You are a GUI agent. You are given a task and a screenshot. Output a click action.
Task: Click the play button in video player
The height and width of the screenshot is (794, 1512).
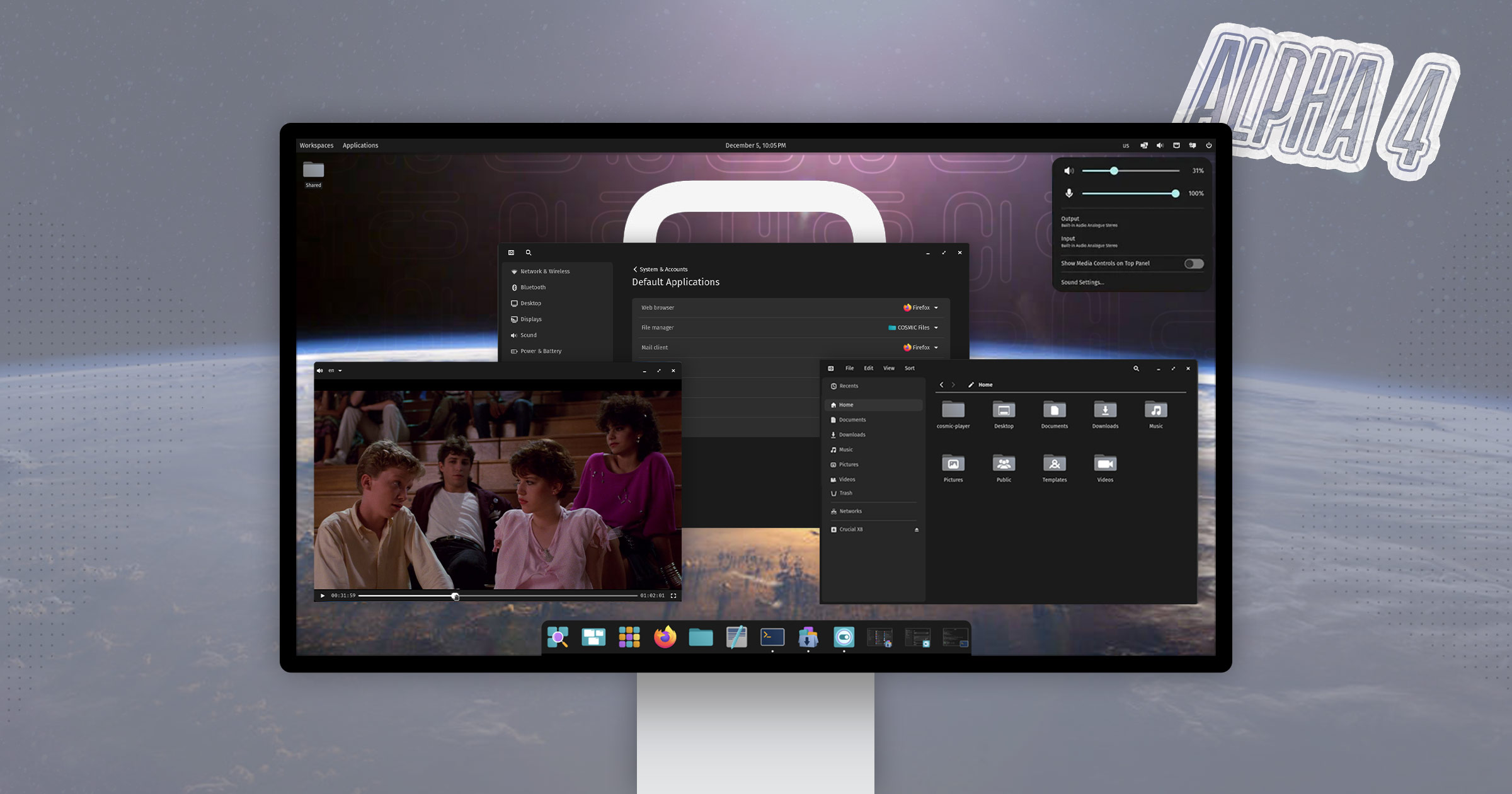click(x=323, y=595)
